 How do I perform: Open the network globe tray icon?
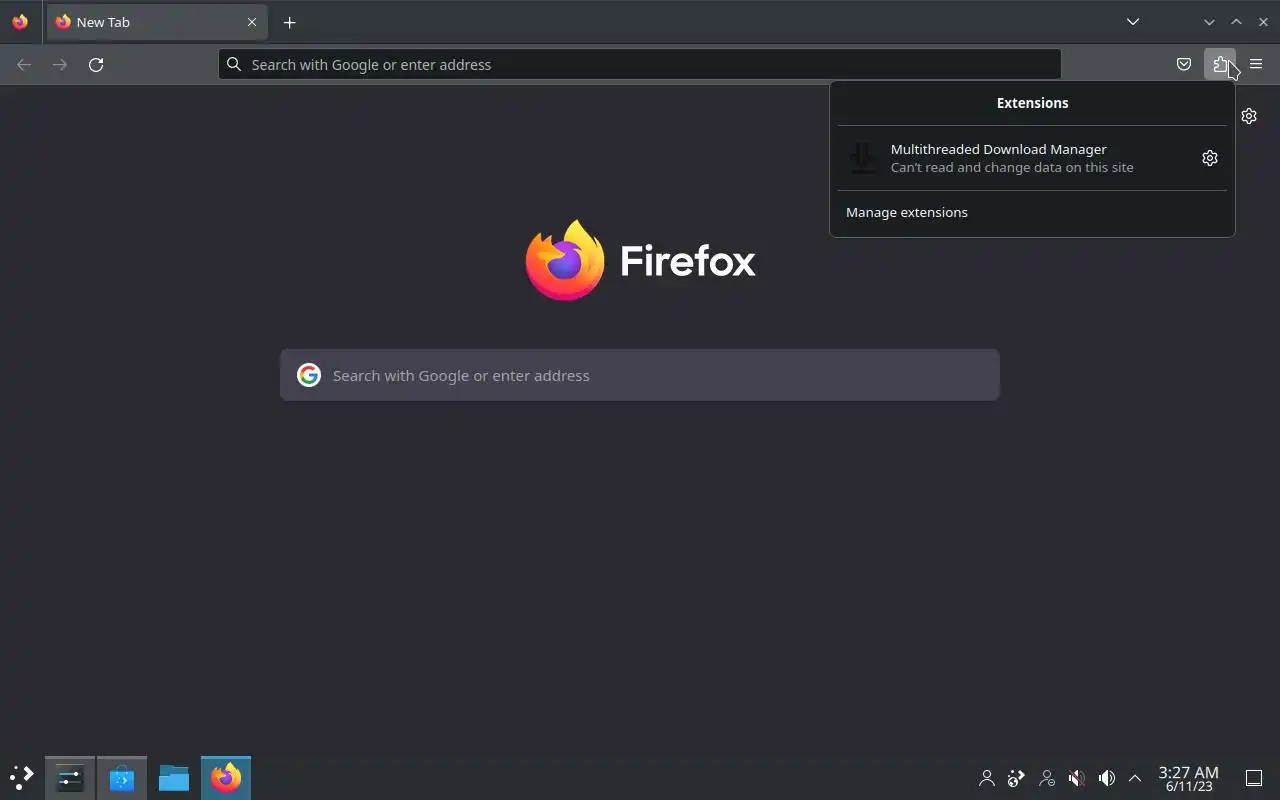tap(1017, 778)
